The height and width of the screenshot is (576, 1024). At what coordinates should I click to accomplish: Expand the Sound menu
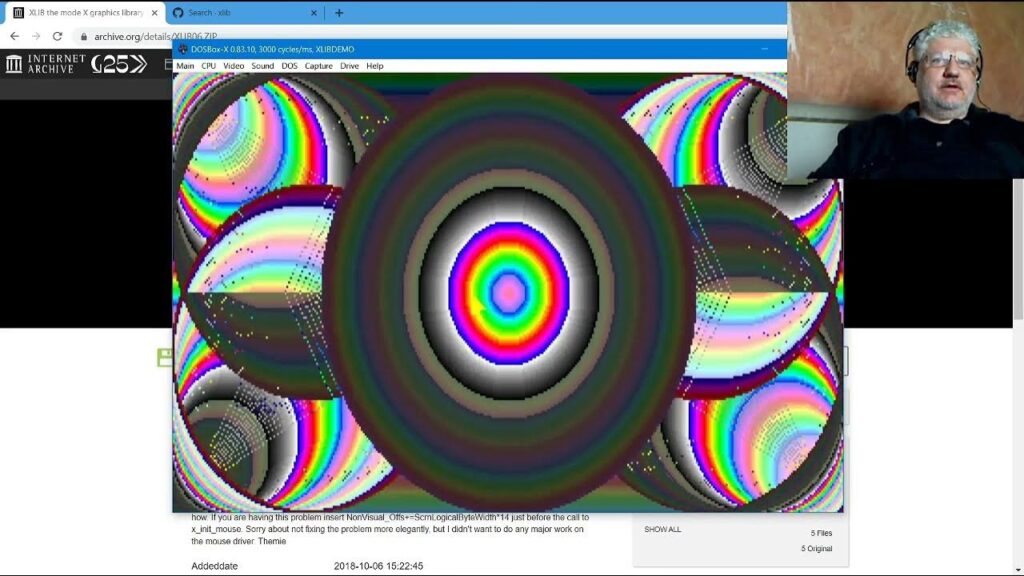coord(262,66)
